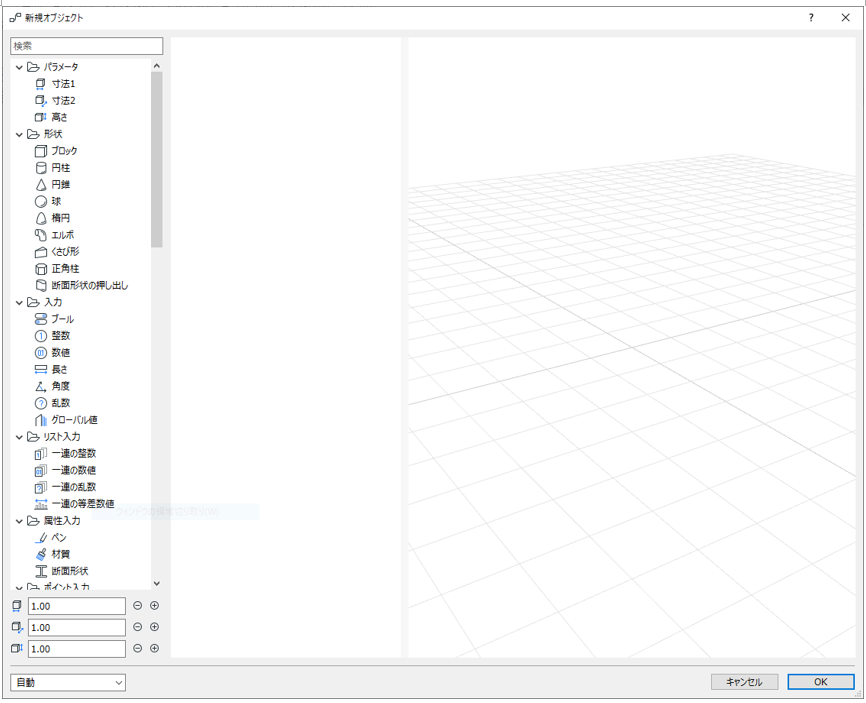Select the 入力 folder label

[x=53, y=303]
